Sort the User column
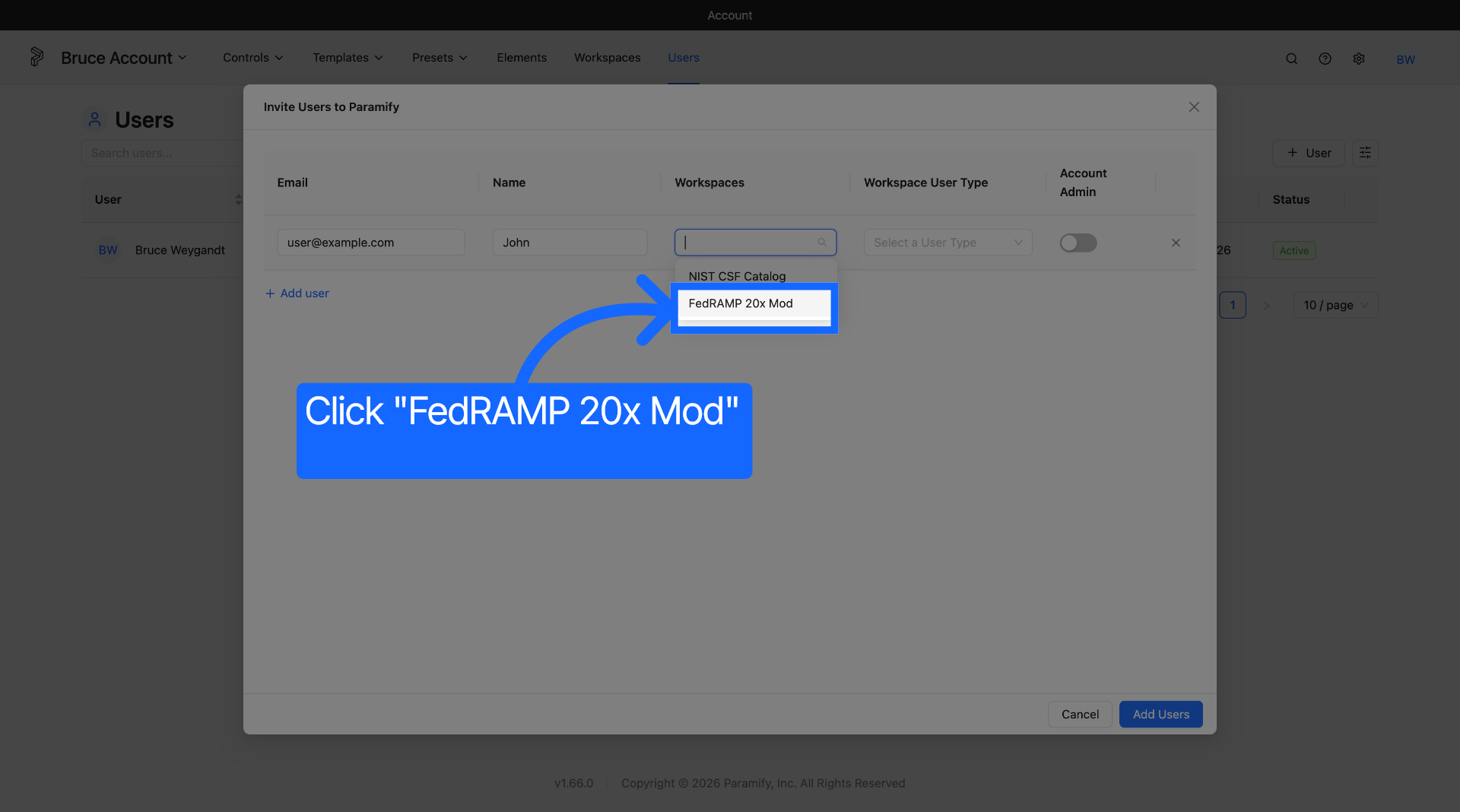The width and height of the screenshot is (1460, 812). [238, 199]
